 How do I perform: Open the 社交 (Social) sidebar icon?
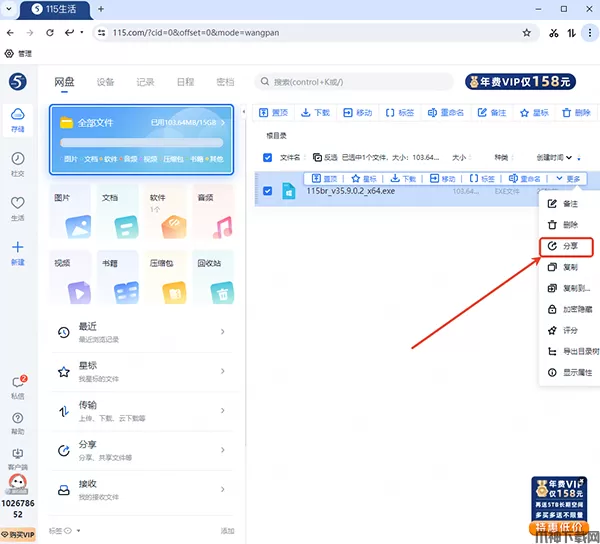18,164
